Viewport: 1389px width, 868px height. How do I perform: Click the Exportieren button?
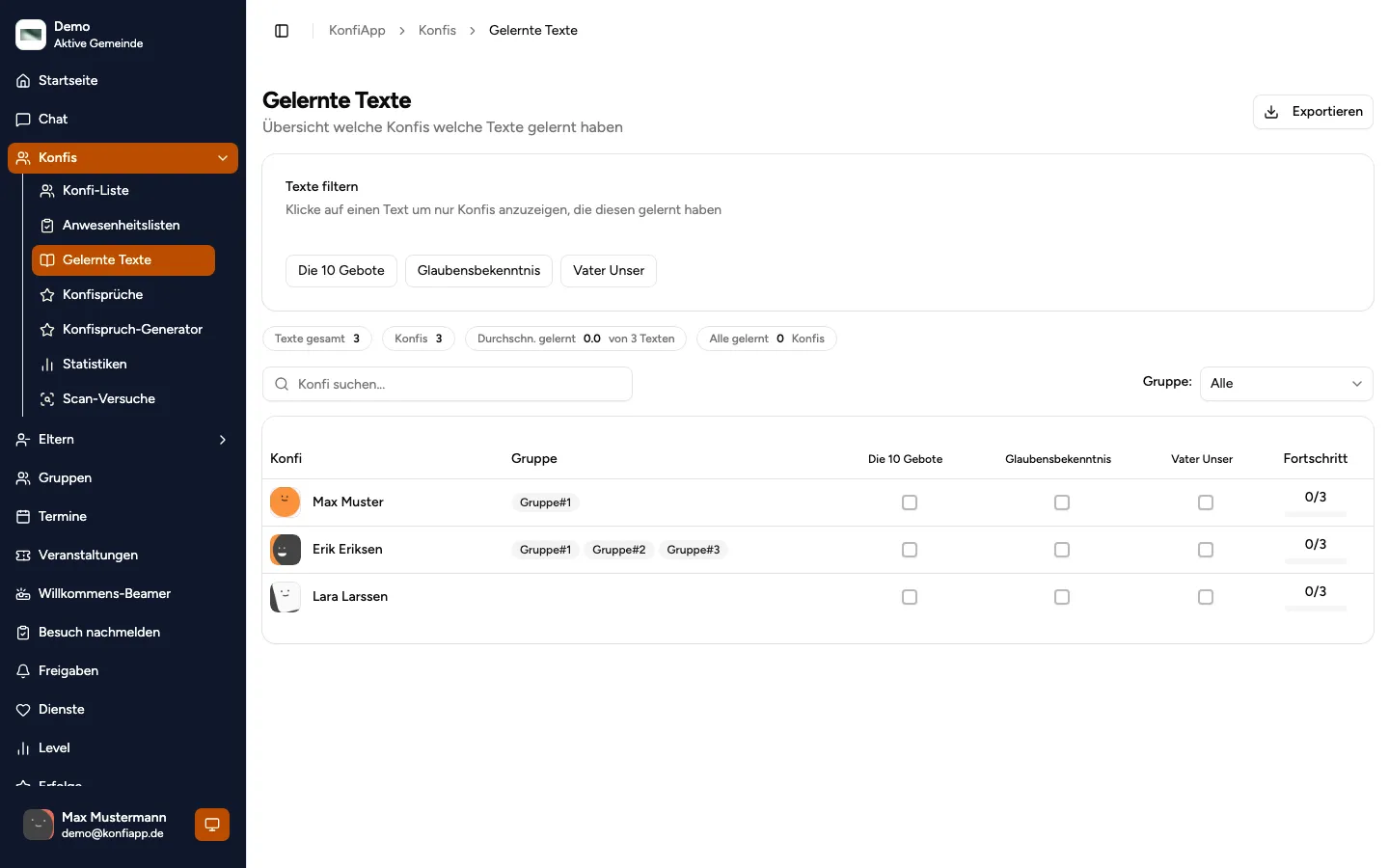tap(1313, 112)
